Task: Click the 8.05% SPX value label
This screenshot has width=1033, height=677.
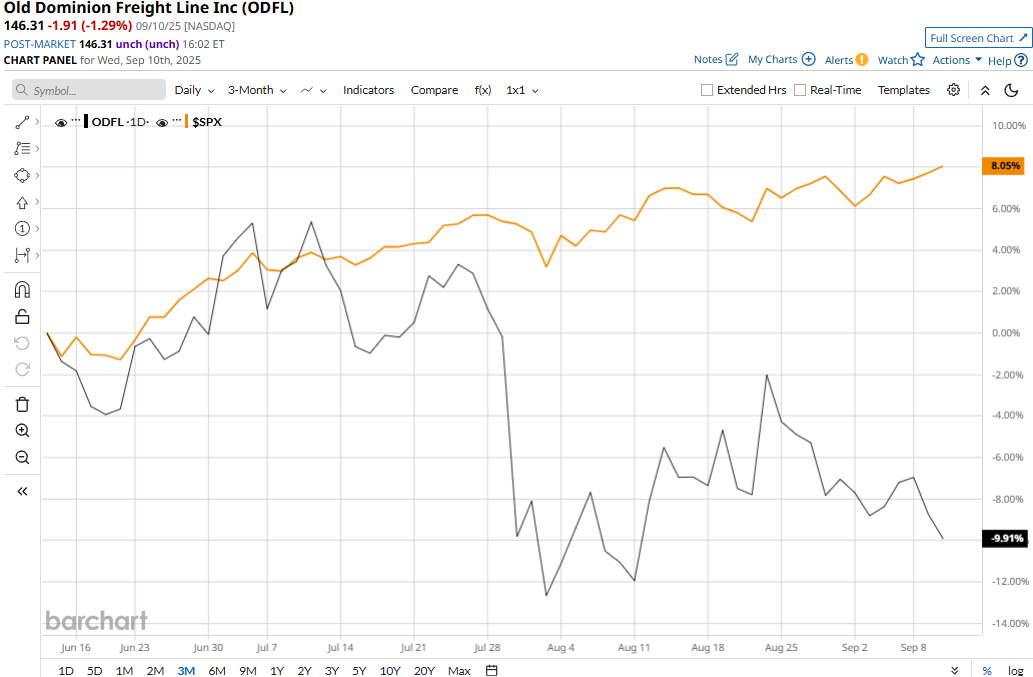Action: pos(1003,165)
